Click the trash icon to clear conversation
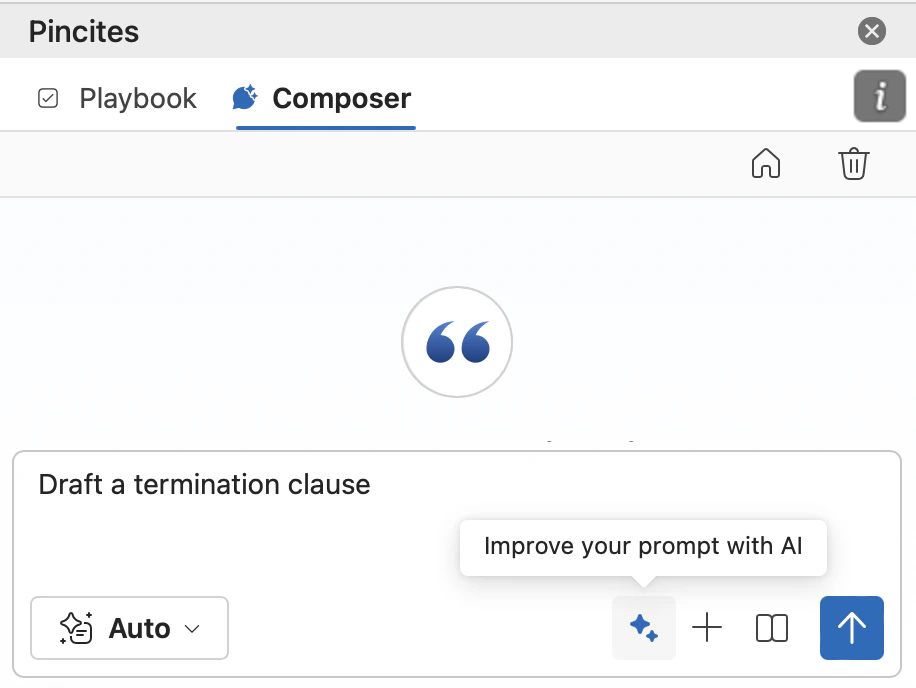Viewport: 916px width, 688px height. click(x=853, y=164)
